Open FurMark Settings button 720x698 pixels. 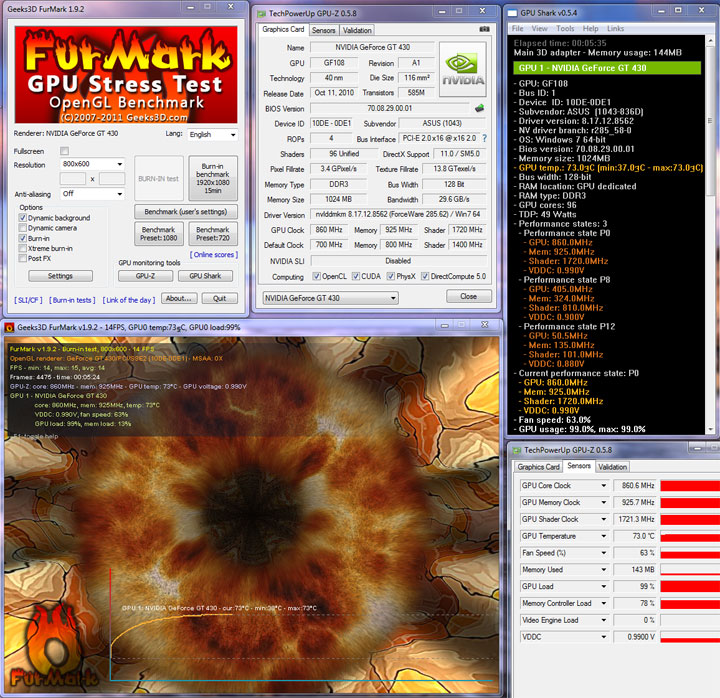pos(60,276)
